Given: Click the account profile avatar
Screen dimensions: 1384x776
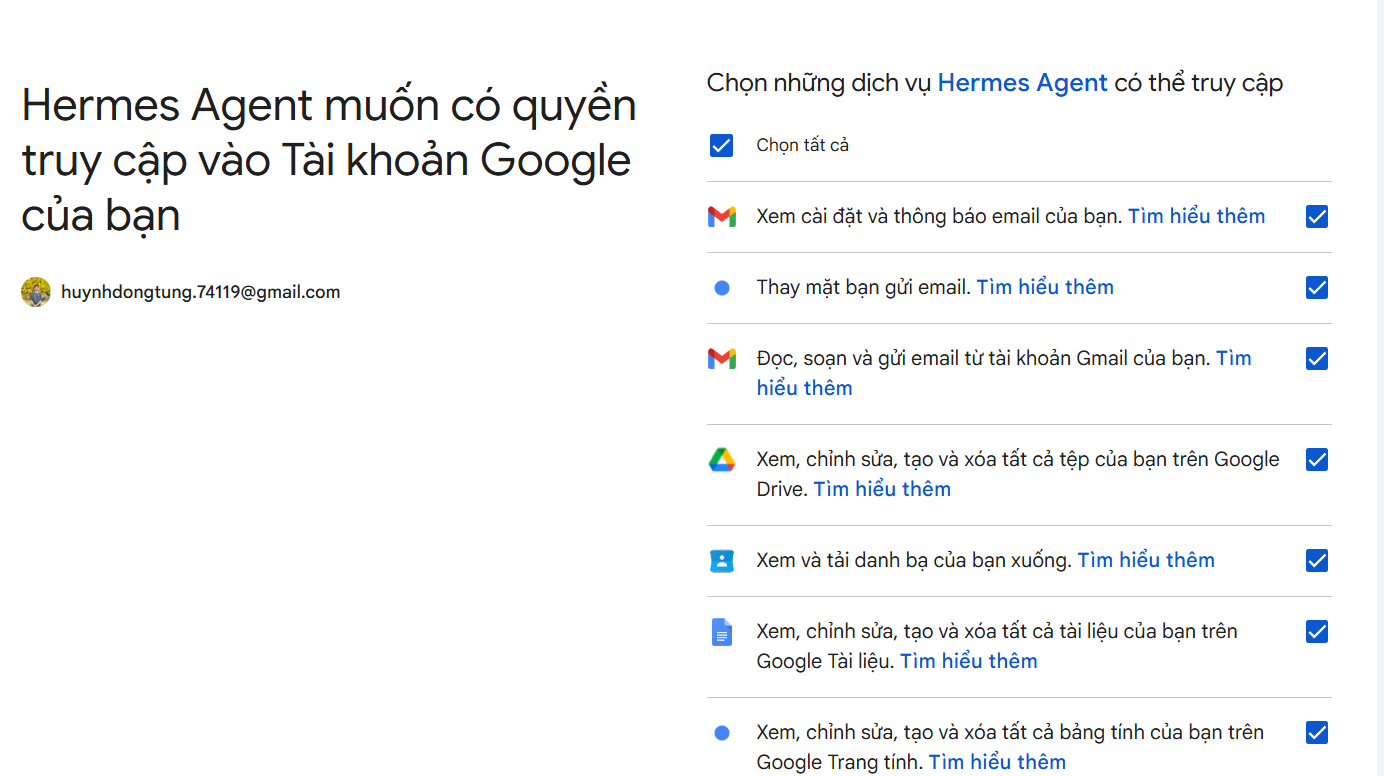Looking at the screenshot, I should [36, 292].
